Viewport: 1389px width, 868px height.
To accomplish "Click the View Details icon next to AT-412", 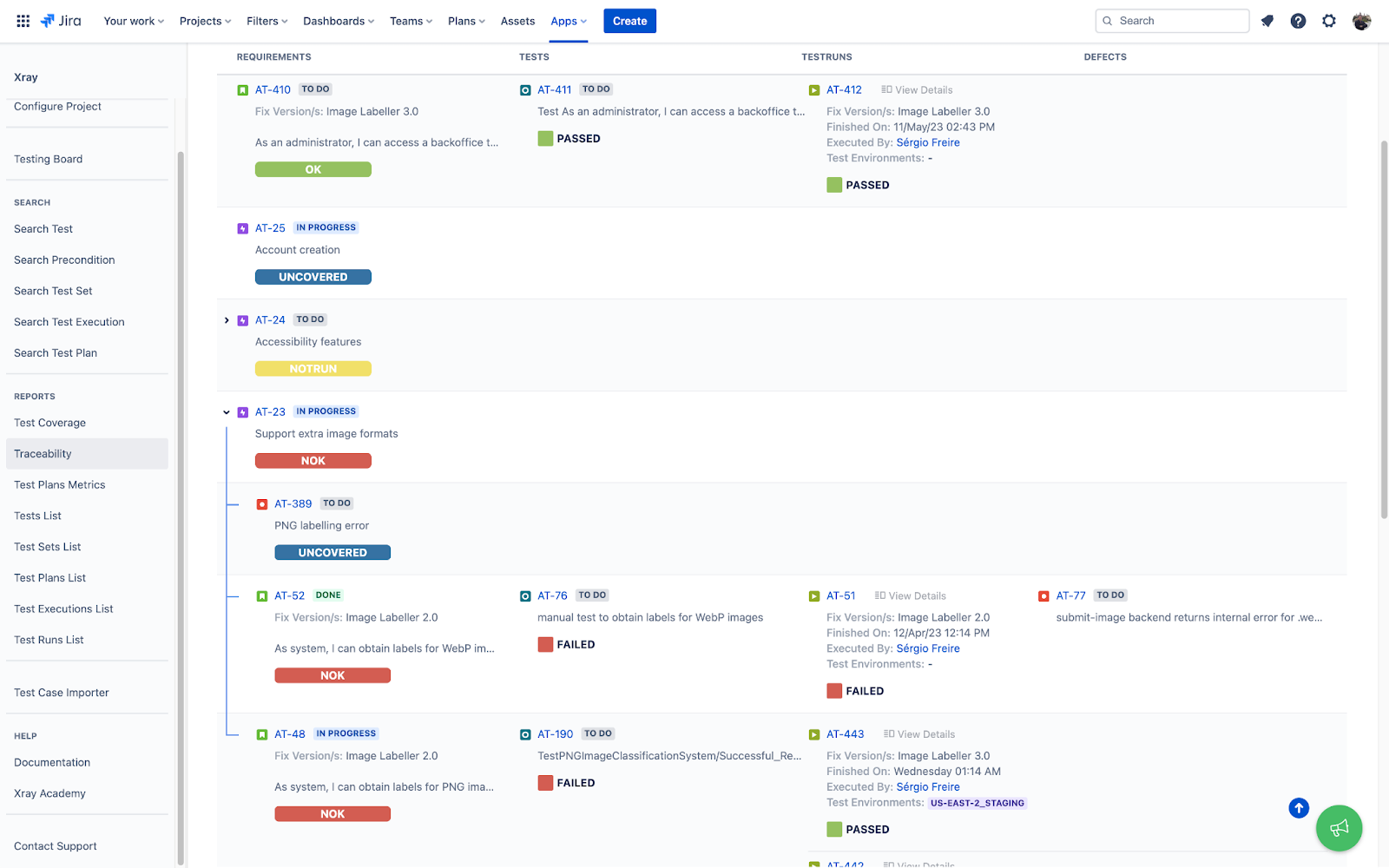I will [886, 89].
